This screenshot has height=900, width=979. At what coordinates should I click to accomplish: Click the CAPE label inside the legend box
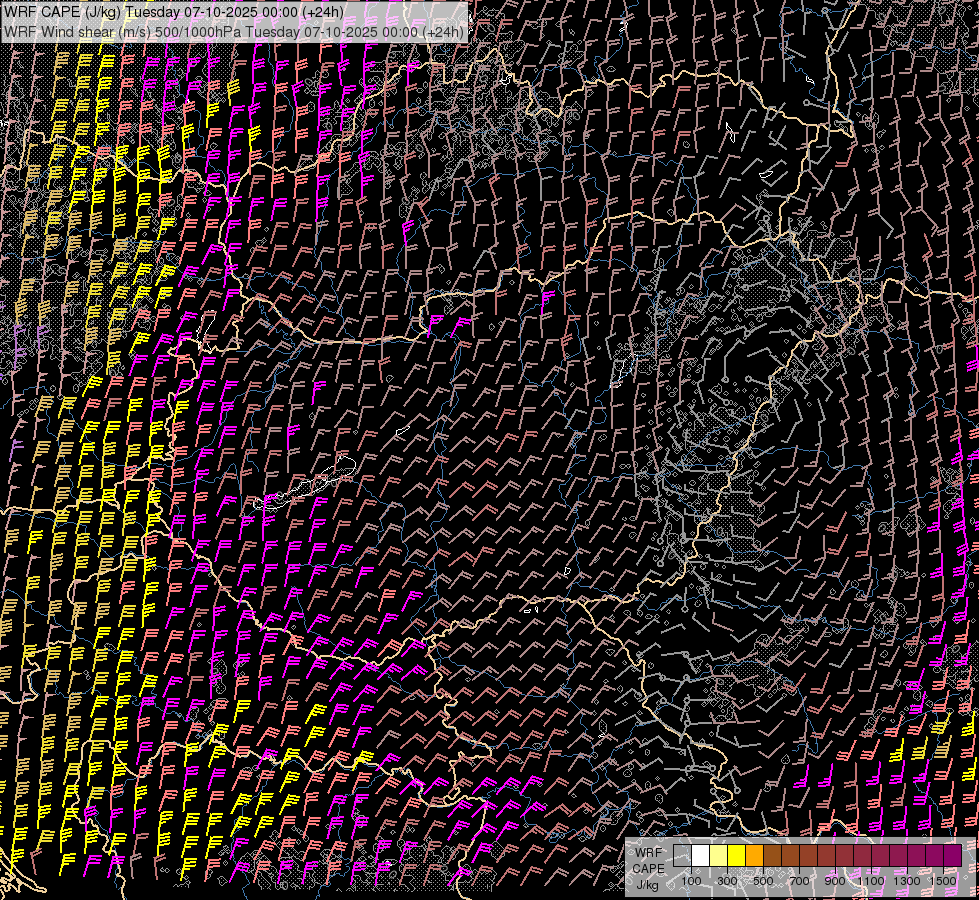[648, 868]
